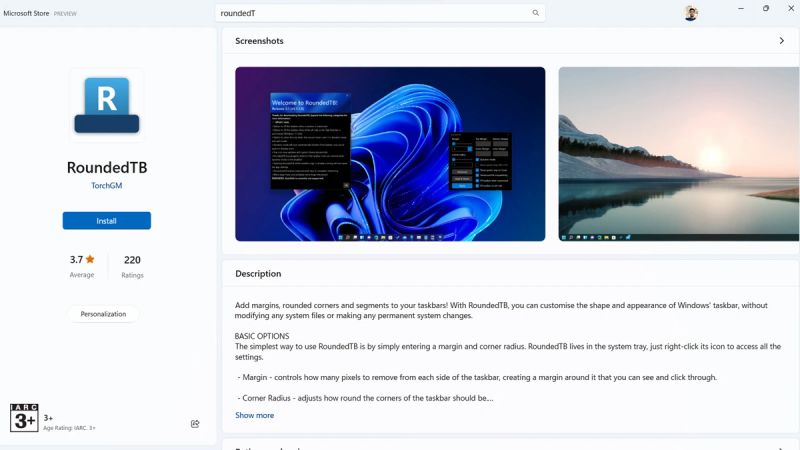
Task: Restore down the Store window
Action: click(x=766, y=8)
